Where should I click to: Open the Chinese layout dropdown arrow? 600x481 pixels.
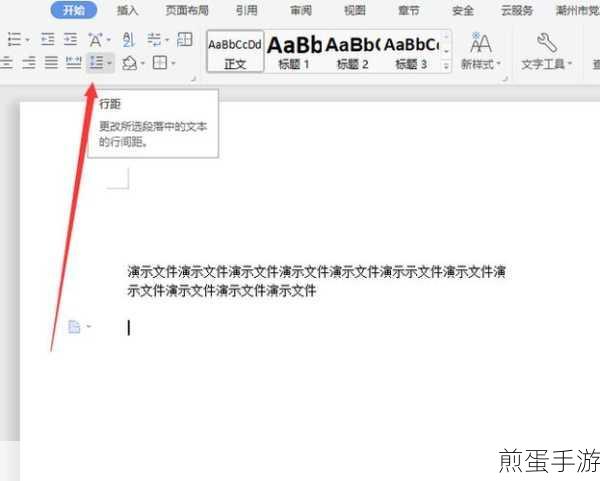(x=109, y=40)
